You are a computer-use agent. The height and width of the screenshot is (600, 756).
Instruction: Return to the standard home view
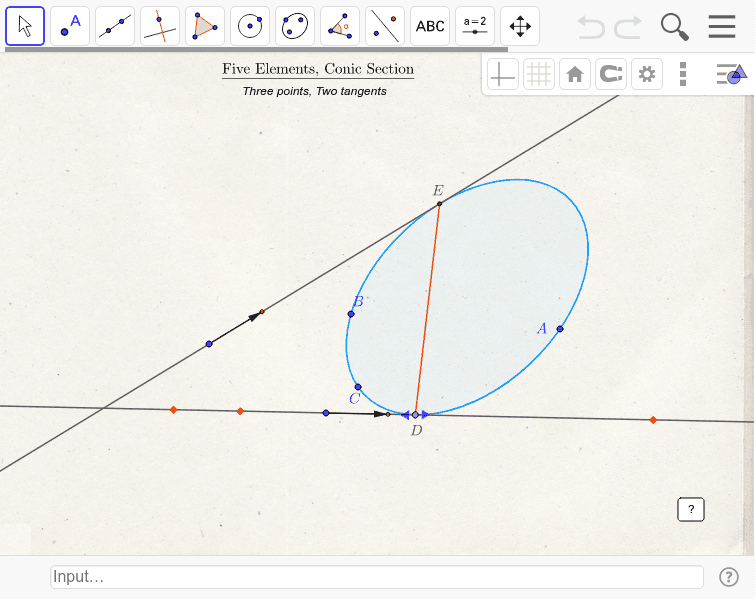point(575,74)
